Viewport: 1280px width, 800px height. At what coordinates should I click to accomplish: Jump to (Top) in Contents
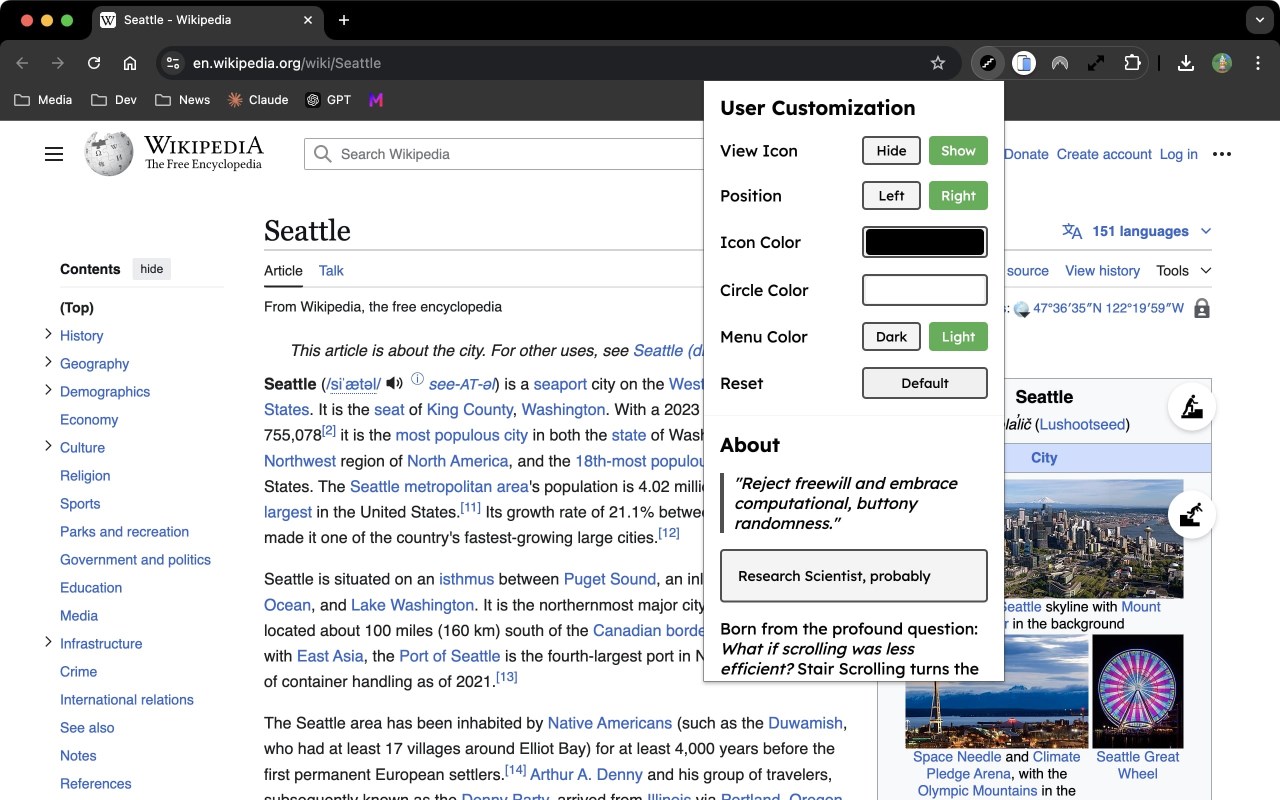tap(77, 307)
